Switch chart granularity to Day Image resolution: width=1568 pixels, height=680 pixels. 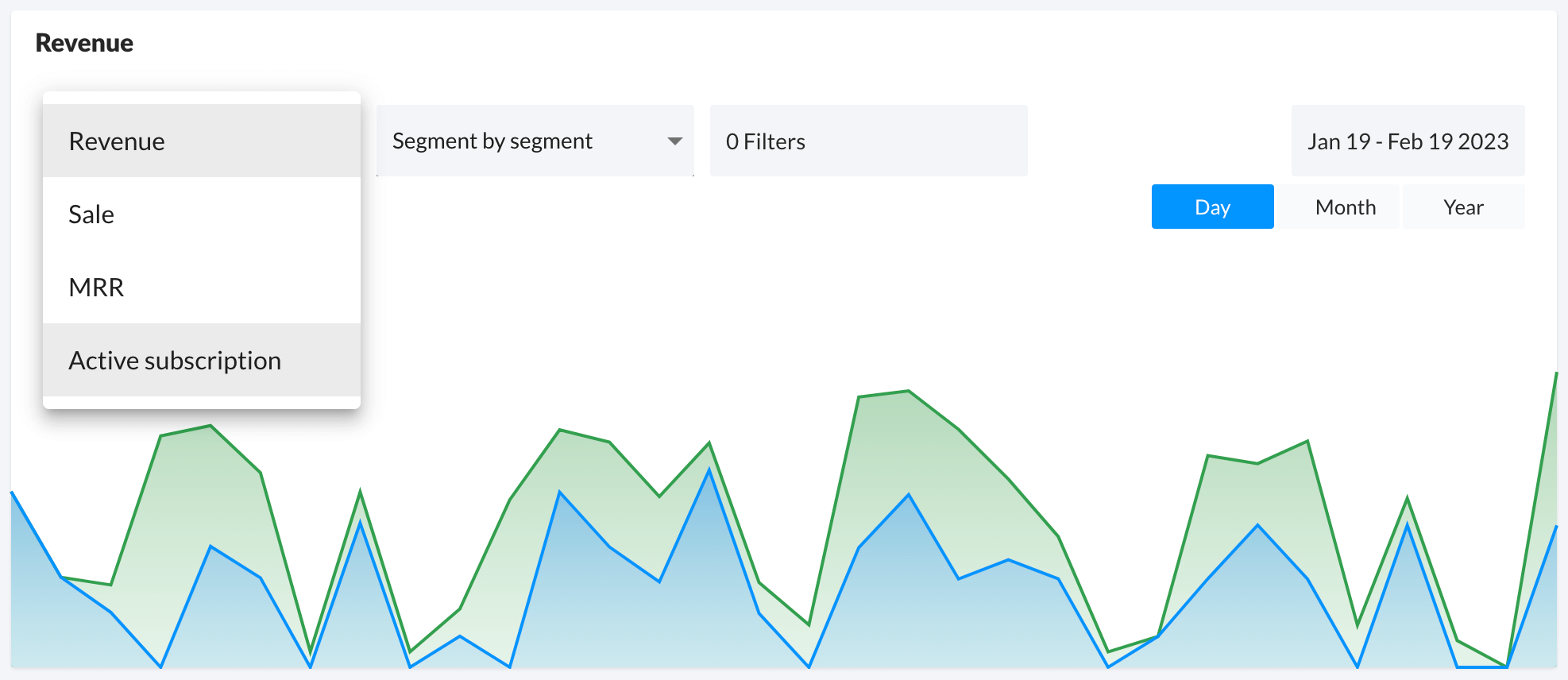click(x=1212, y=207)
